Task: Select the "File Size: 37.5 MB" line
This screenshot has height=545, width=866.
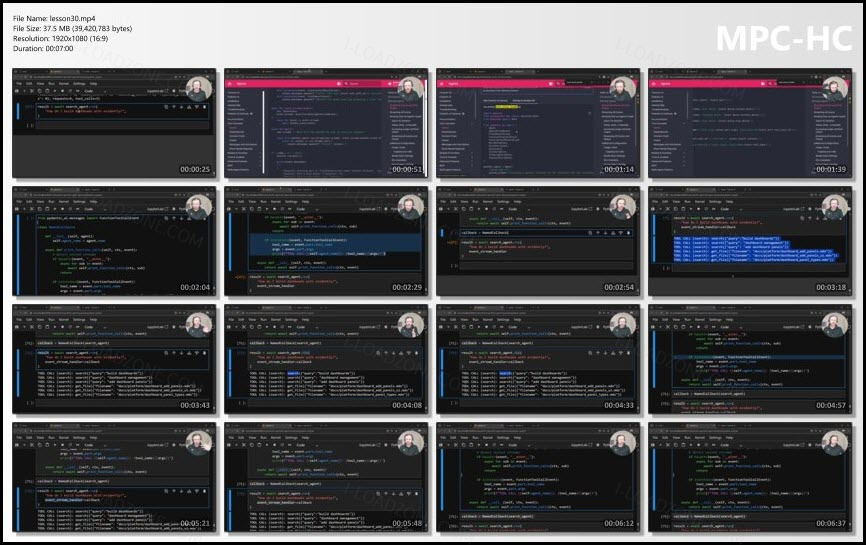Action: [x=72, y=28]
